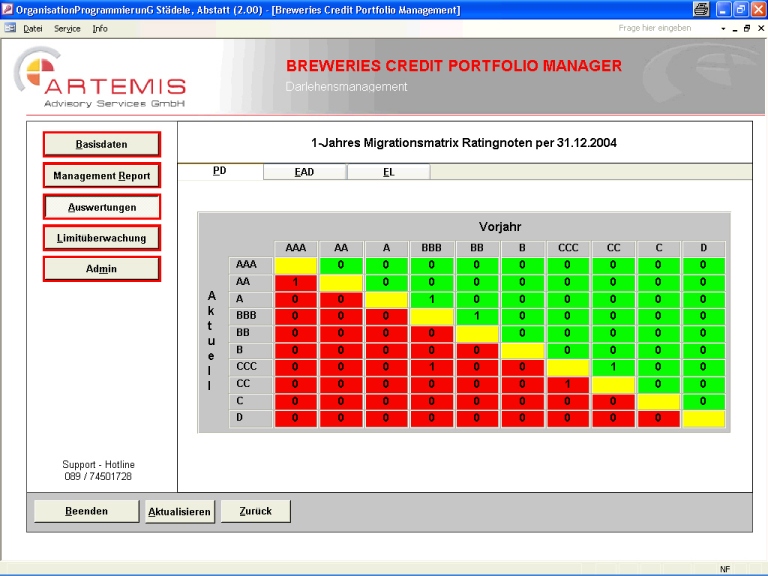Close the inner document window
The width and height of the screenshot is (768, 576).
761,28
